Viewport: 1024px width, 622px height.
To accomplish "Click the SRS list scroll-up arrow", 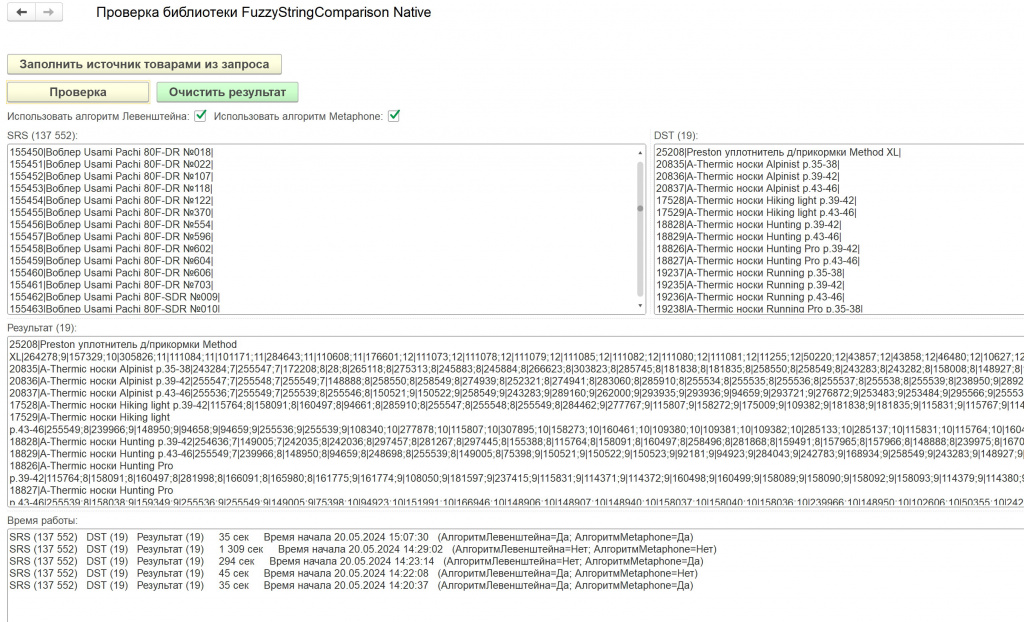I will pyautogui.click(x=640, y=153).
